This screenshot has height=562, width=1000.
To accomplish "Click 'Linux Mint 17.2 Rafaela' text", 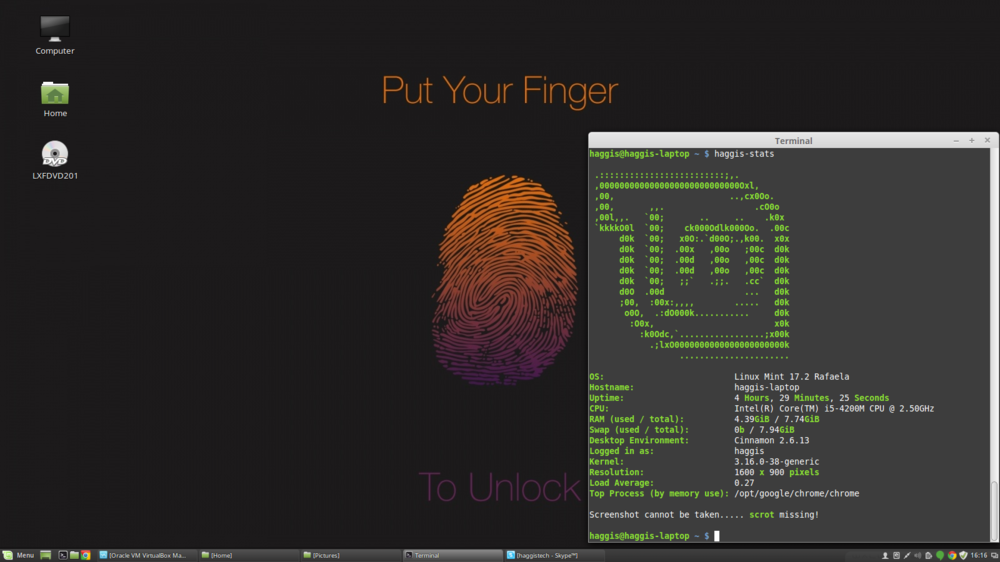I will click(x=791, y=376).
